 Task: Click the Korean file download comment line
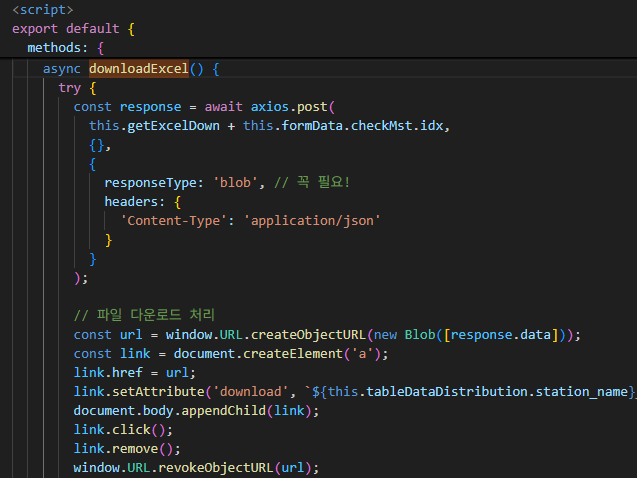144,315
